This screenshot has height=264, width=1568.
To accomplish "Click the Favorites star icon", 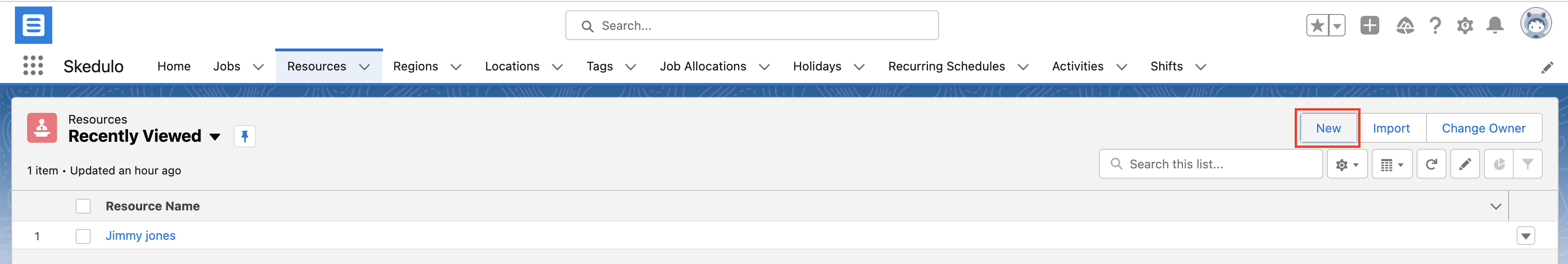I will (1317, 26).
